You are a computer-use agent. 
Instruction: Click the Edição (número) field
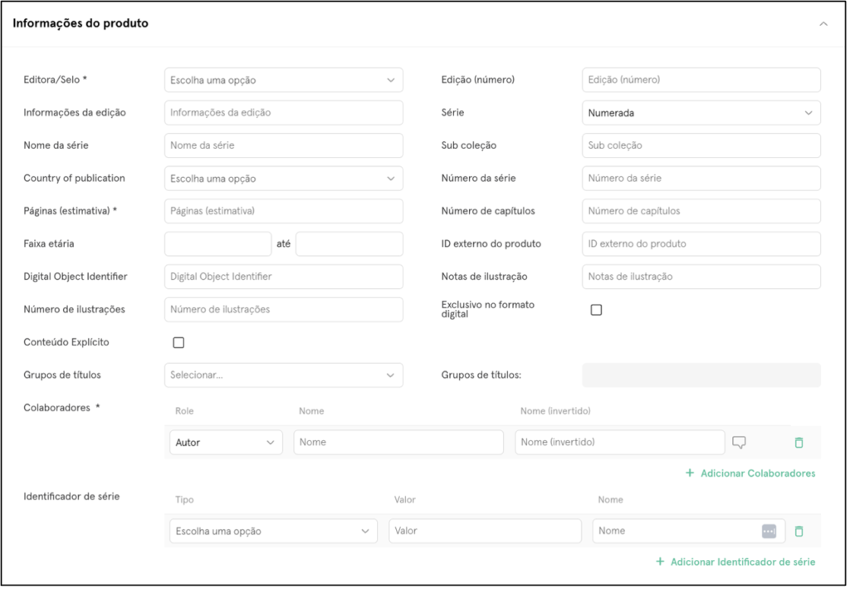pos(701,80)
